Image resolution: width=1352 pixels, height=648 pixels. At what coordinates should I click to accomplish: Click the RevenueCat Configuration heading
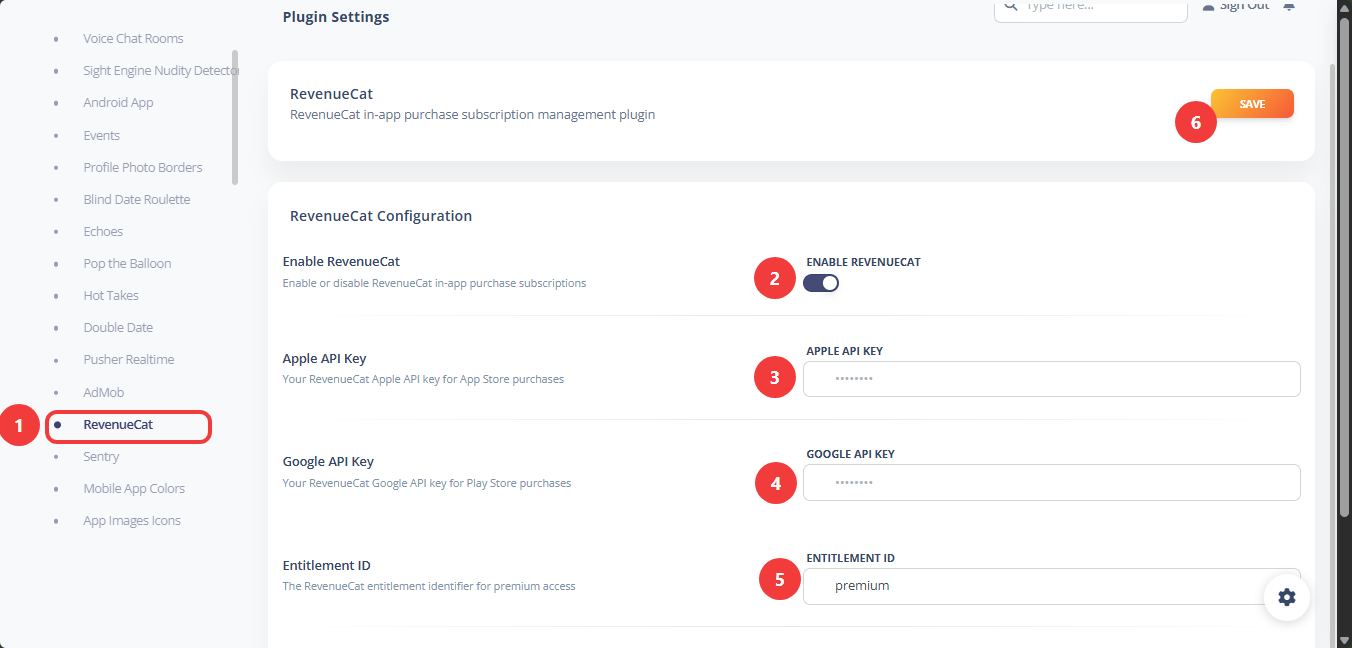[381, 215]
